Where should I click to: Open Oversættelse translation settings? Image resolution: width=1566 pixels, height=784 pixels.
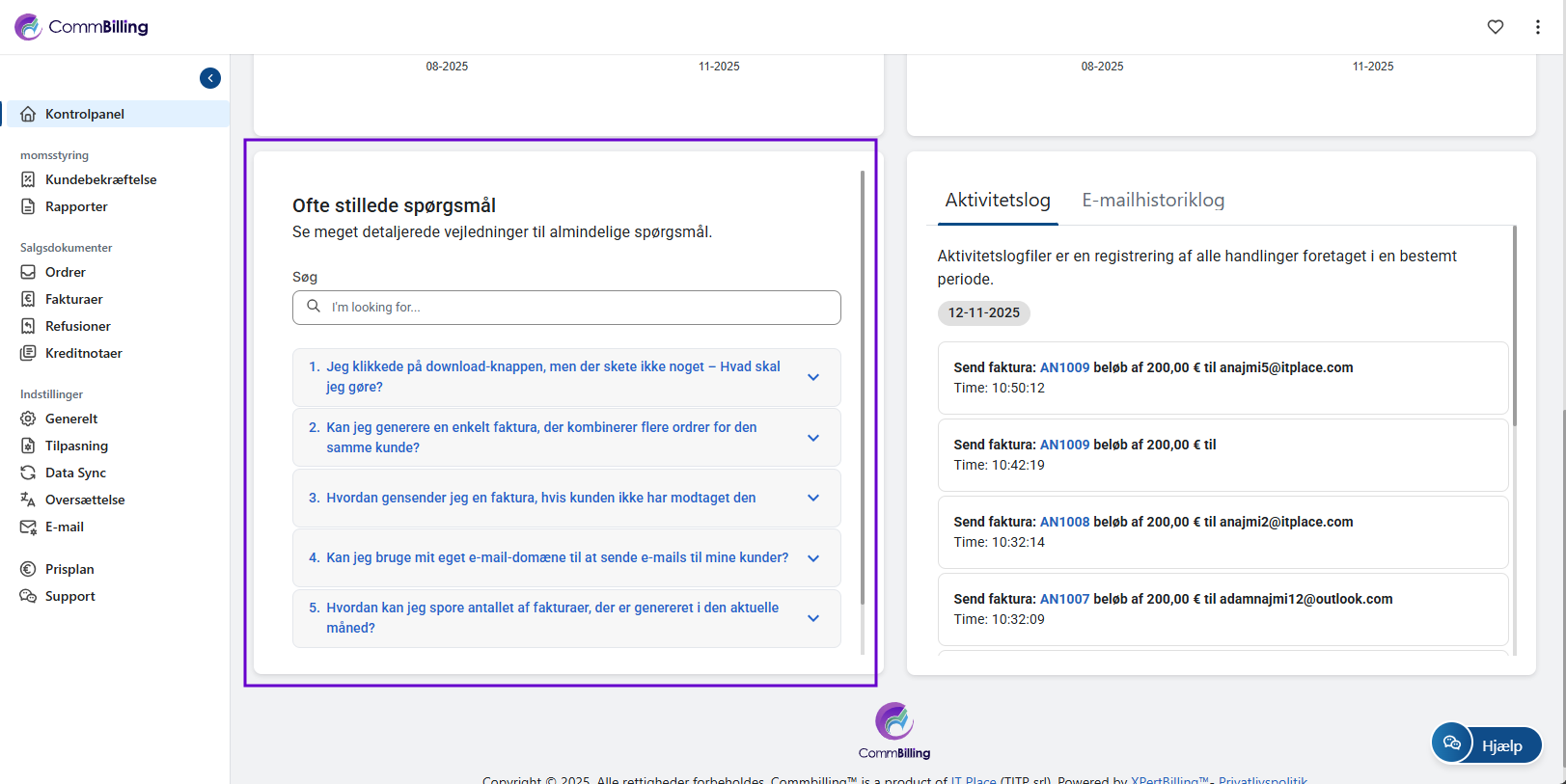[x=84, y=500]
